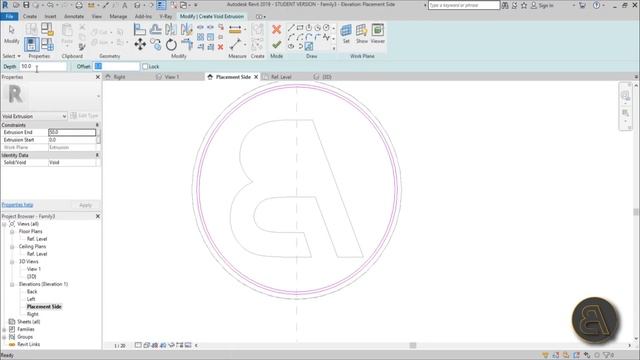Expand the Families tree node

click(4, 329)
